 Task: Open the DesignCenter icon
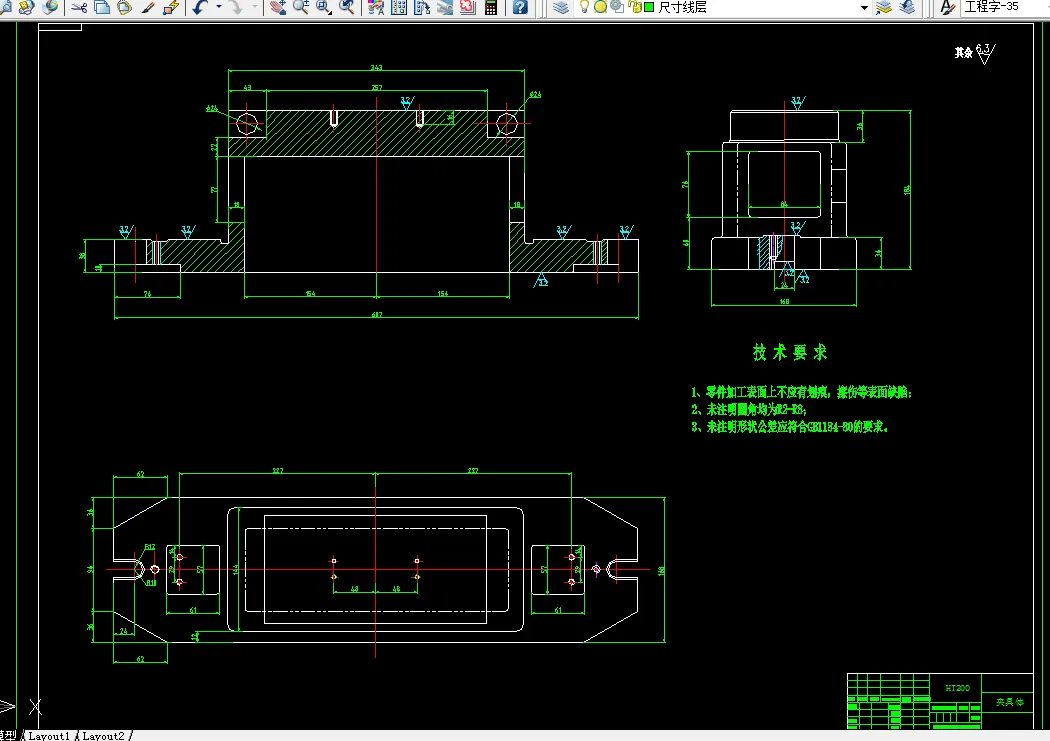(x=399, y=7)
